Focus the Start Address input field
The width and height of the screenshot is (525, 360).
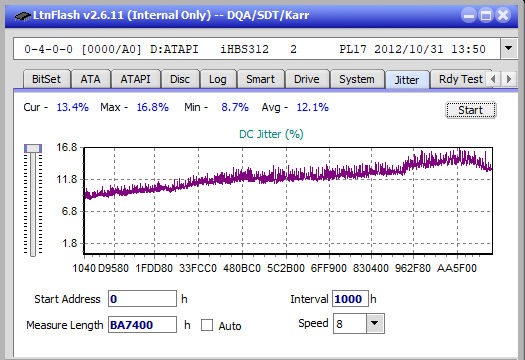click(x=142, y=298)
